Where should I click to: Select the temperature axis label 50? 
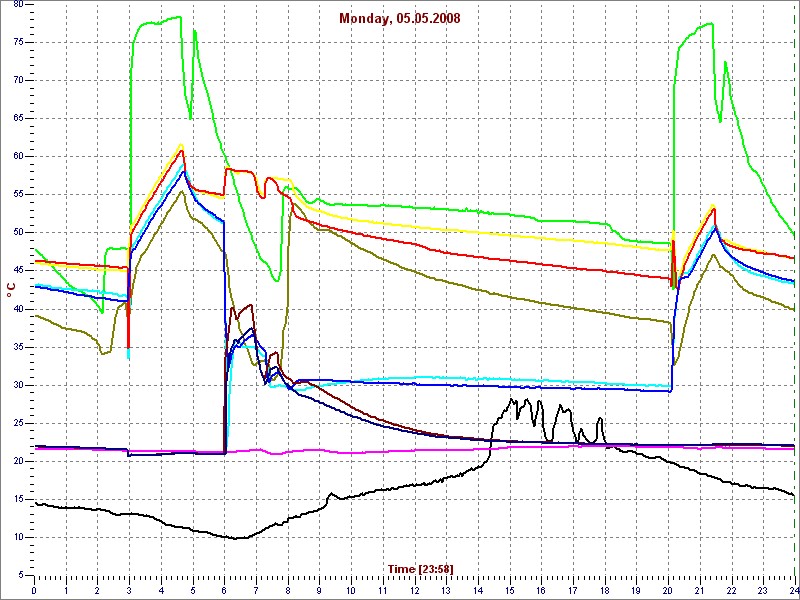pos(18,233)
